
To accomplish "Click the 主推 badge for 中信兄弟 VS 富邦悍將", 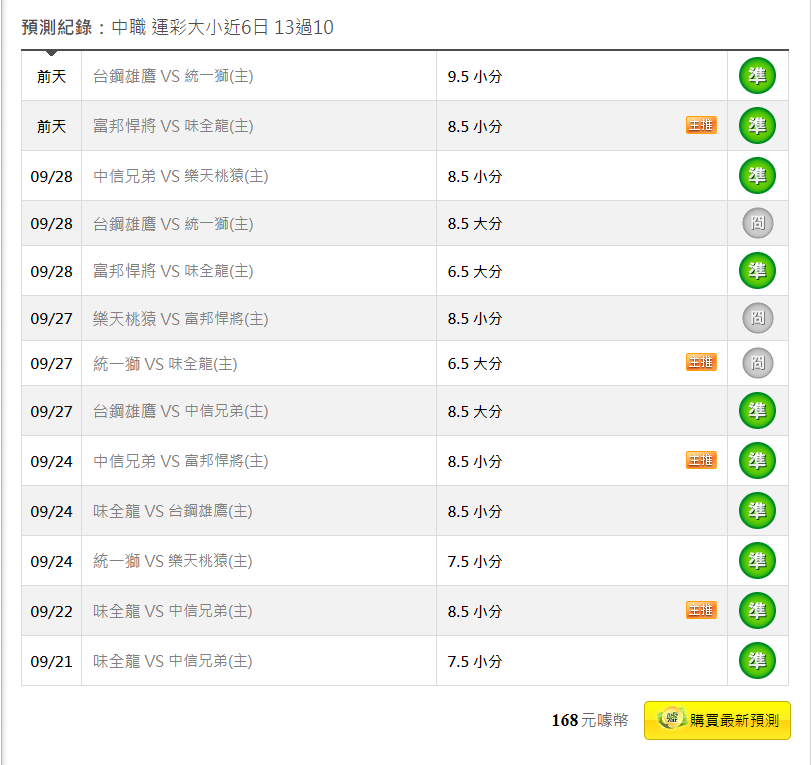I will point(701,460).
